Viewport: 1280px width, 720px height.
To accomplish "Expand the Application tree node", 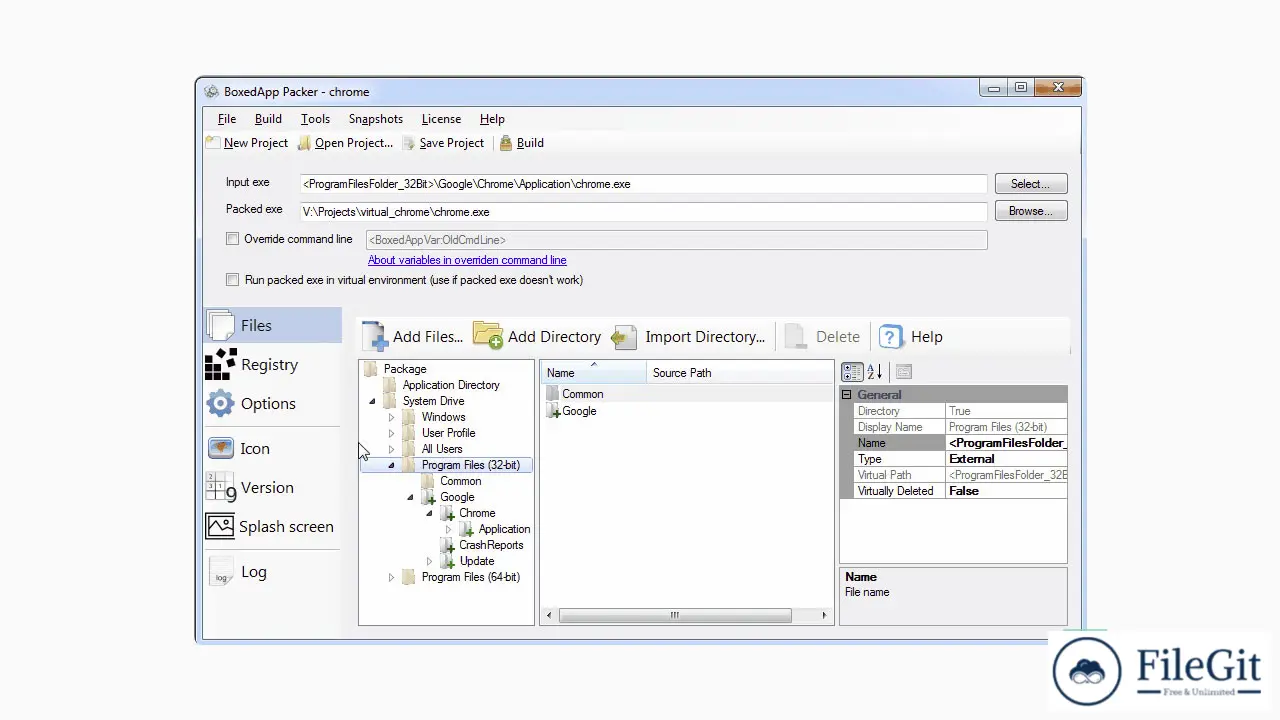I will 449,529.
